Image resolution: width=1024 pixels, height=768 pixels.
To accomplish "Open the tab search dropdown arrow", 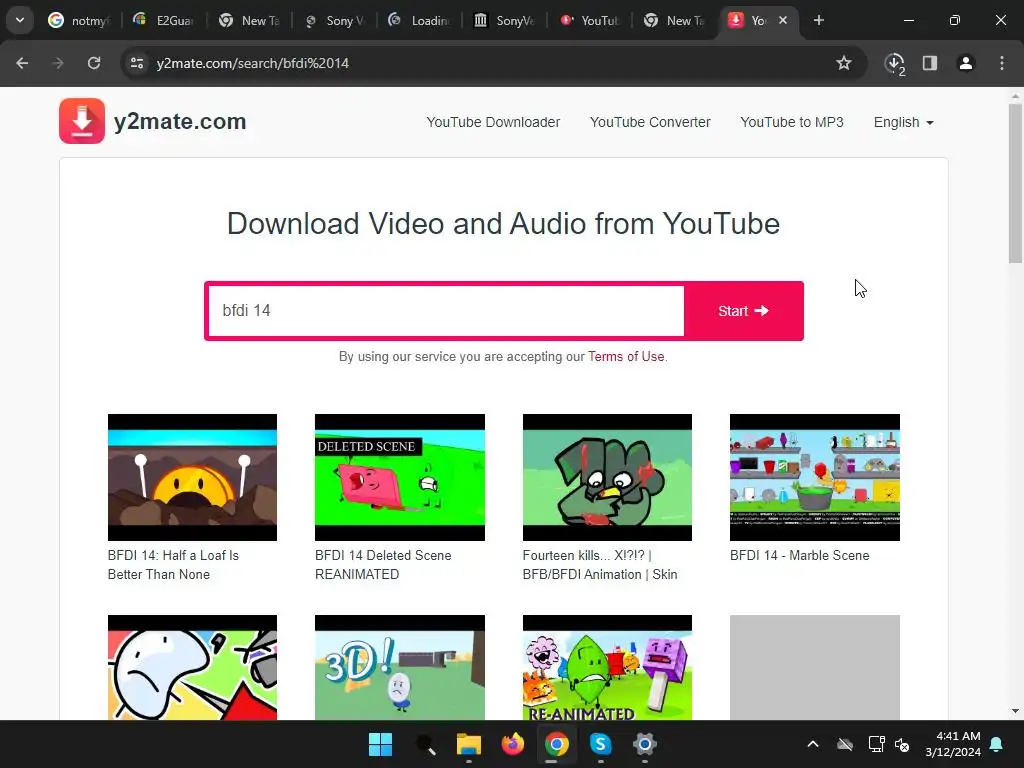I will pyautogui.click(x=20, y=20).
